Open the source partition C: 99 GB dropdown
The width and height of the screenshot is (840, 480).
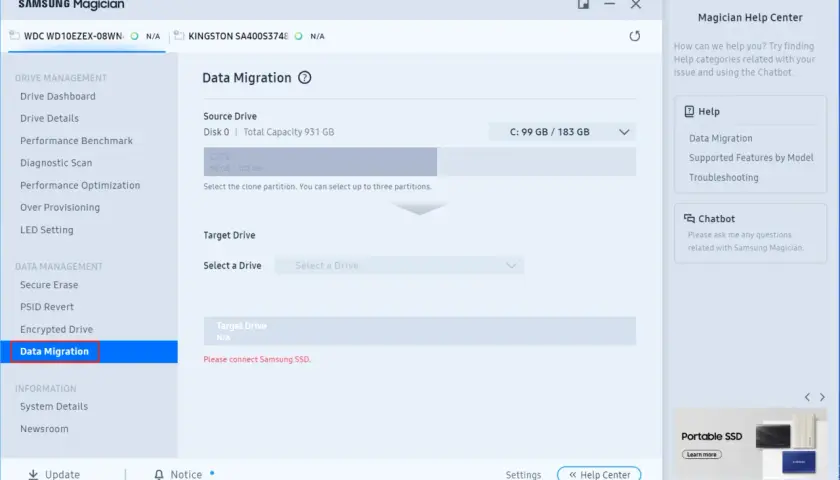[x=562, y=132]
